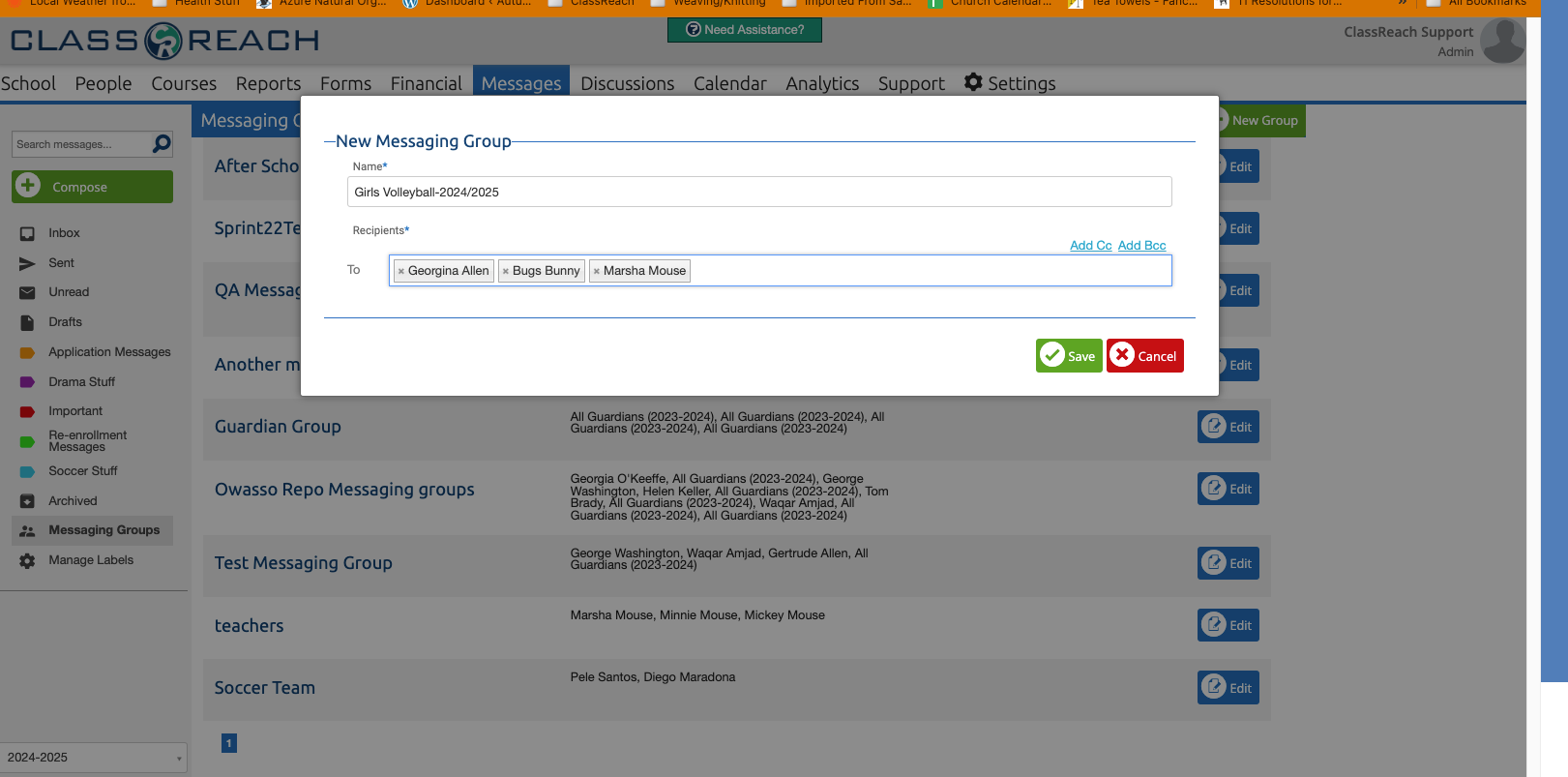1568x777 pixels.
Task: Click the group Name input field
Action: pyautogui.click(x=758, y=192)
